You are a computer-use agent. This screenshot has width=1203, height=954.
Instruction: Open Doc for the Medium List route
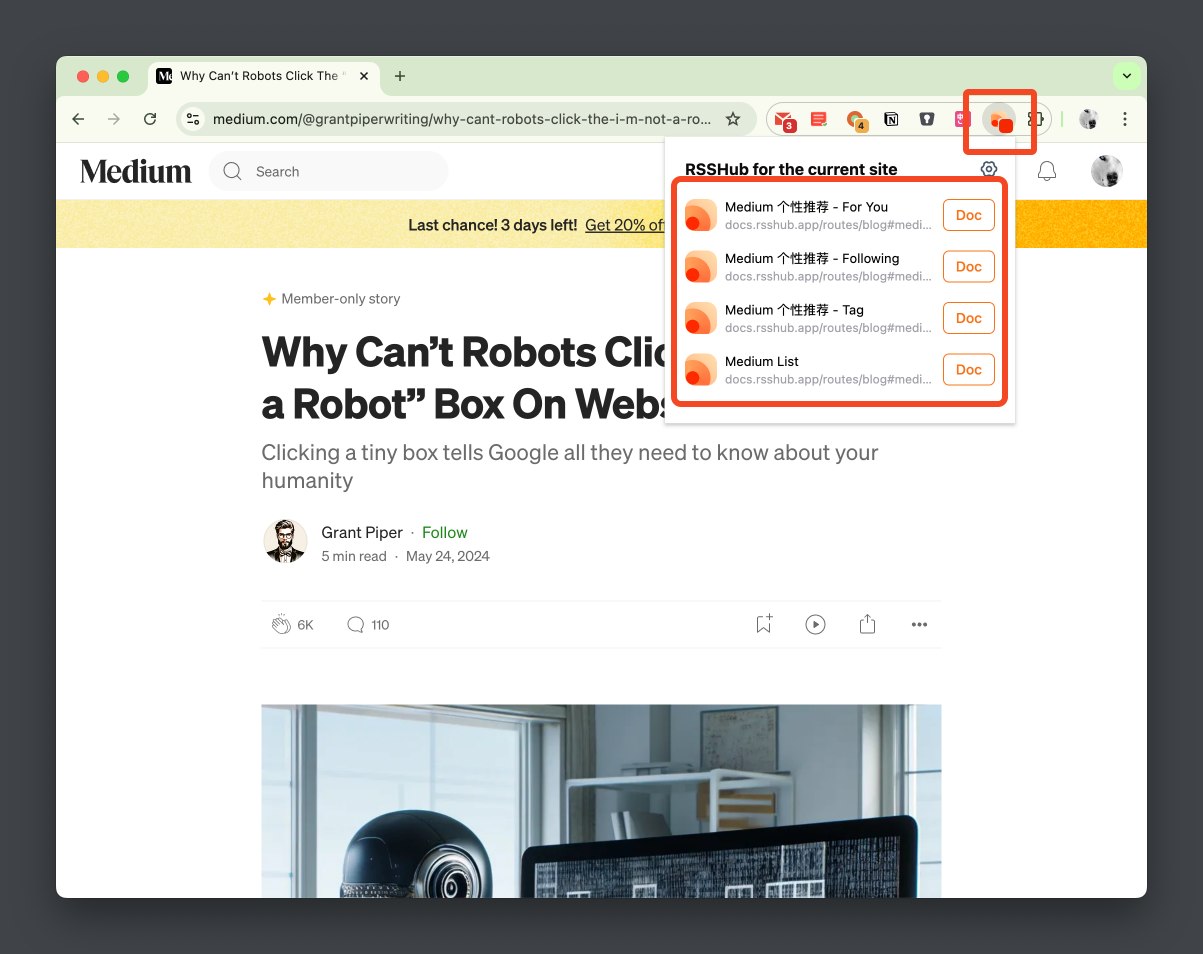click(x=969, y=369)
